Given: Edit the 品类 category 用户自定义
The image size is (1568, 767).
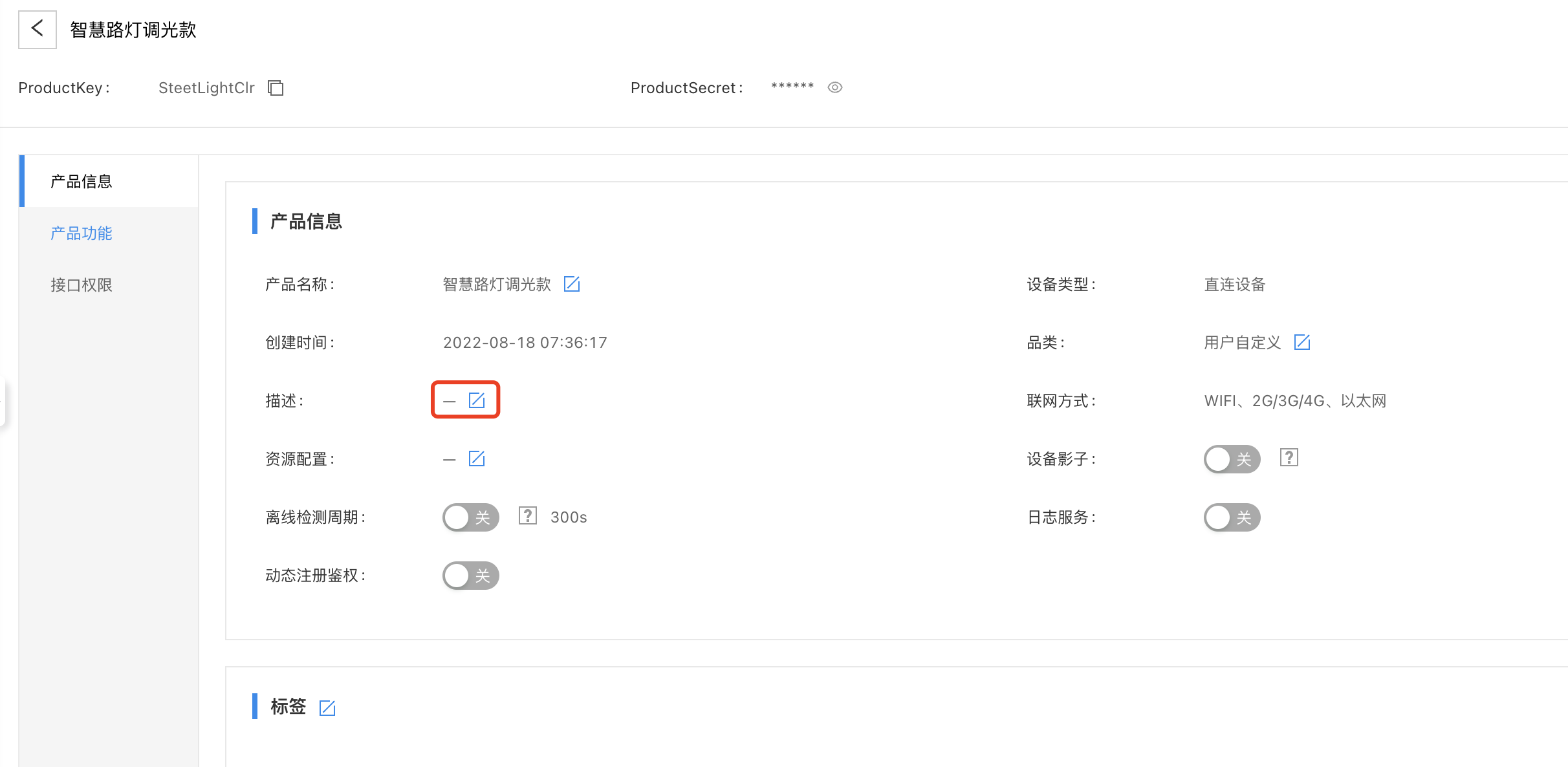Looking at the screenshot, I should click(x=1302, y=342).
